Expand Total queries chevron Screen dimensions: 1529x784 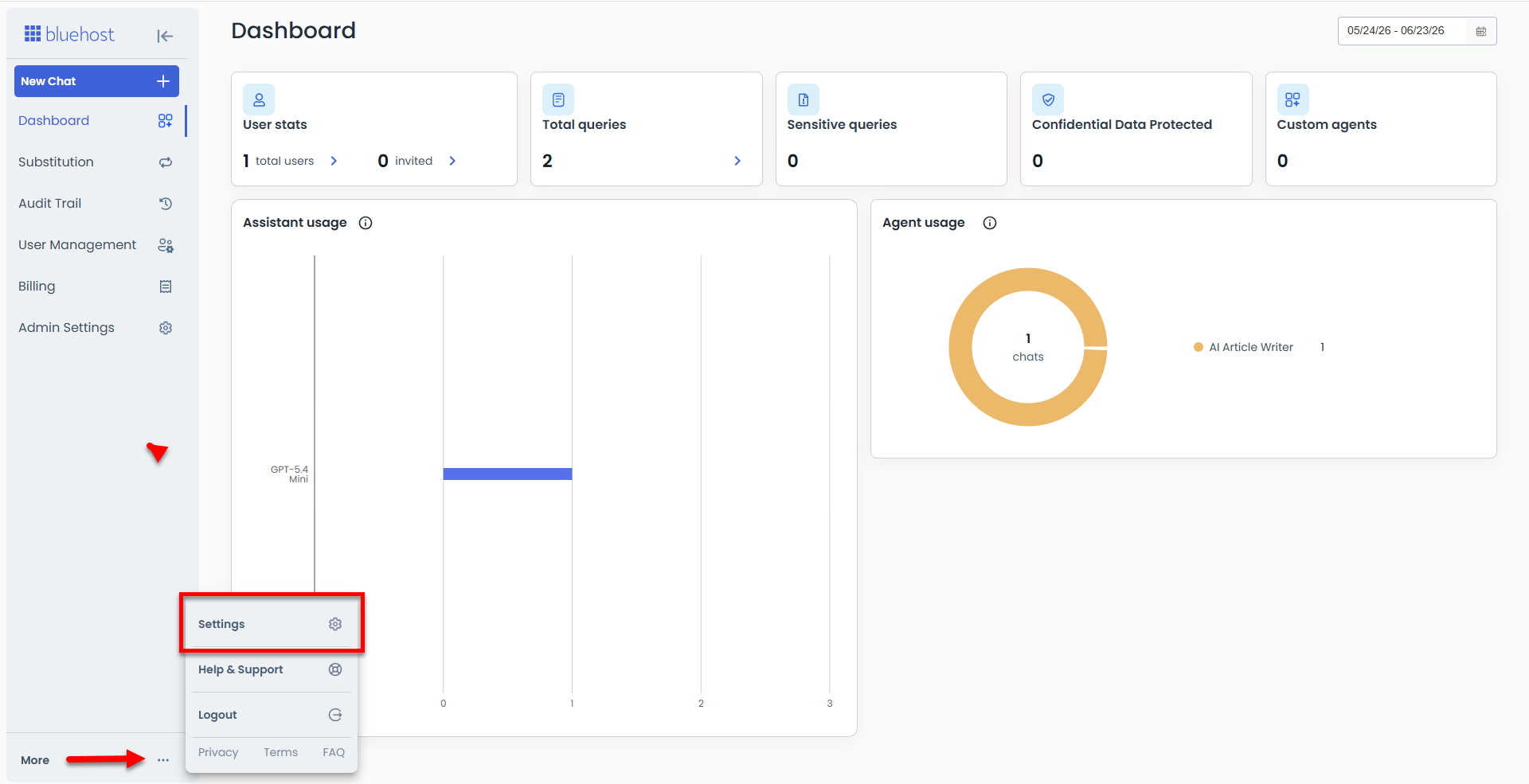click(737, 161)
